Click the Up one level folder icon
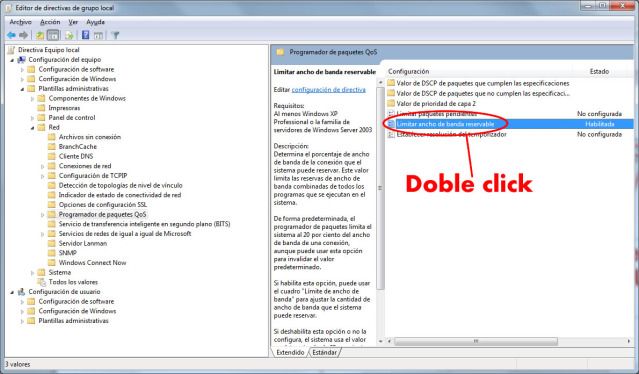Screen dimensions: 639x374 click(x=40, y=35)
